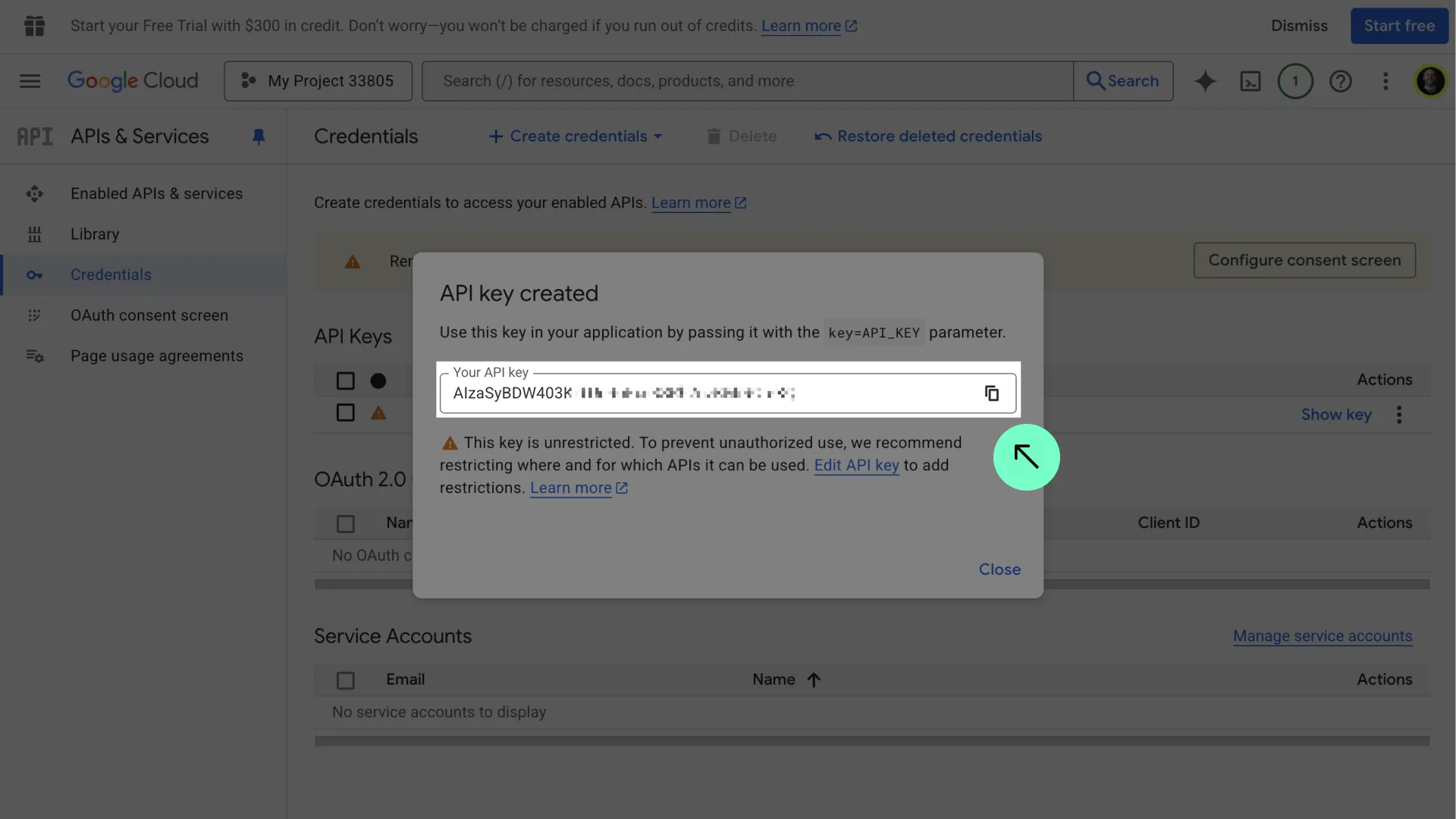1456x819 pixels.
Task: Click the API sidebar logo icon
Action: point(35,136)
